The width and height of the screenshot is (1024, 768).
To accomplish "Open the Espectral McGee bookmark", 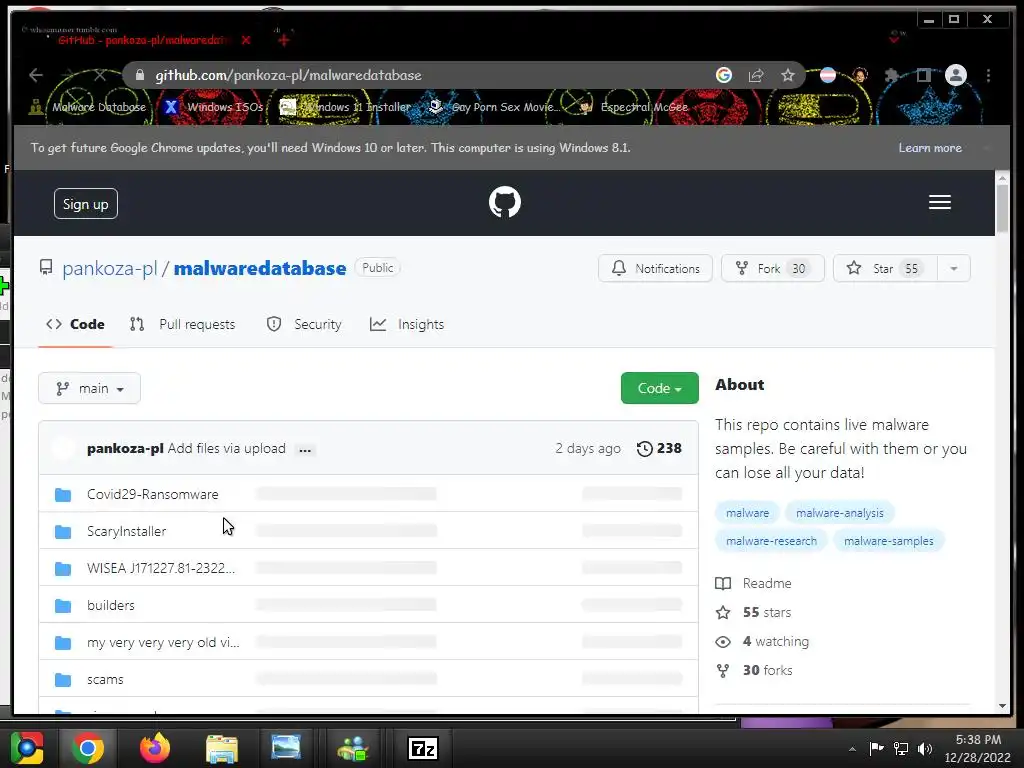I will [x=634, y=107].
